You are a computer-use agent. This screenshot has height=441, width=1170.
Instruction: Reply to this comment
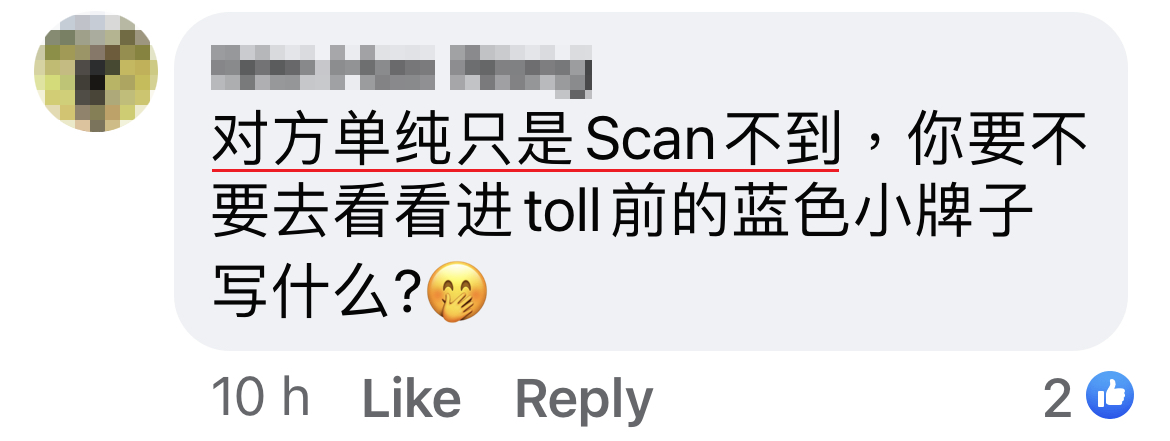tap(584, 401)
